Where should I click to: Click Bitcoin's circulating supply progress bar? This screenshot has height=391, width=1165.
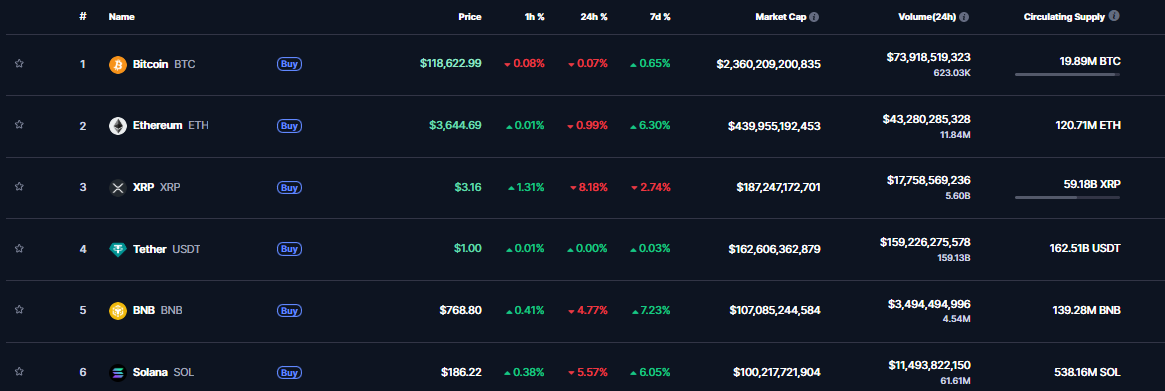pos(1067,74)
